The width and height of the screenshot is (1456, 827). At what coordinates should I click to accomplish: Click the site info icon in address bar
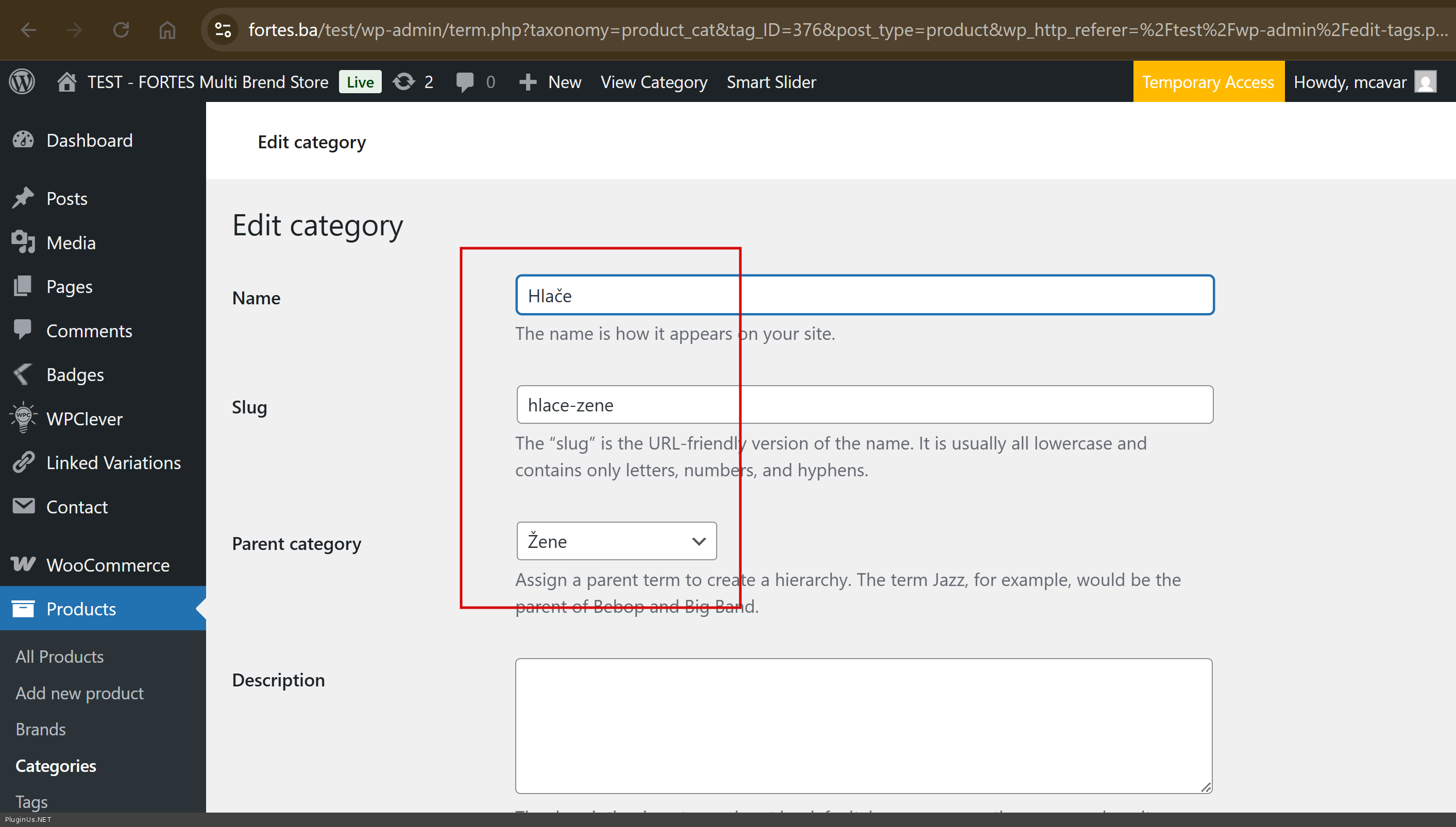click(223, 29)
